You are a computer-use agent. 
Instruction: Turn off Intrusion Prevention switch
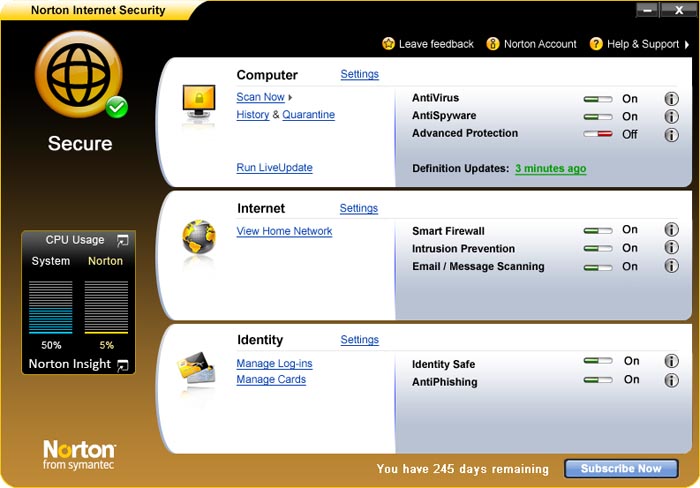tap(598, 249)
